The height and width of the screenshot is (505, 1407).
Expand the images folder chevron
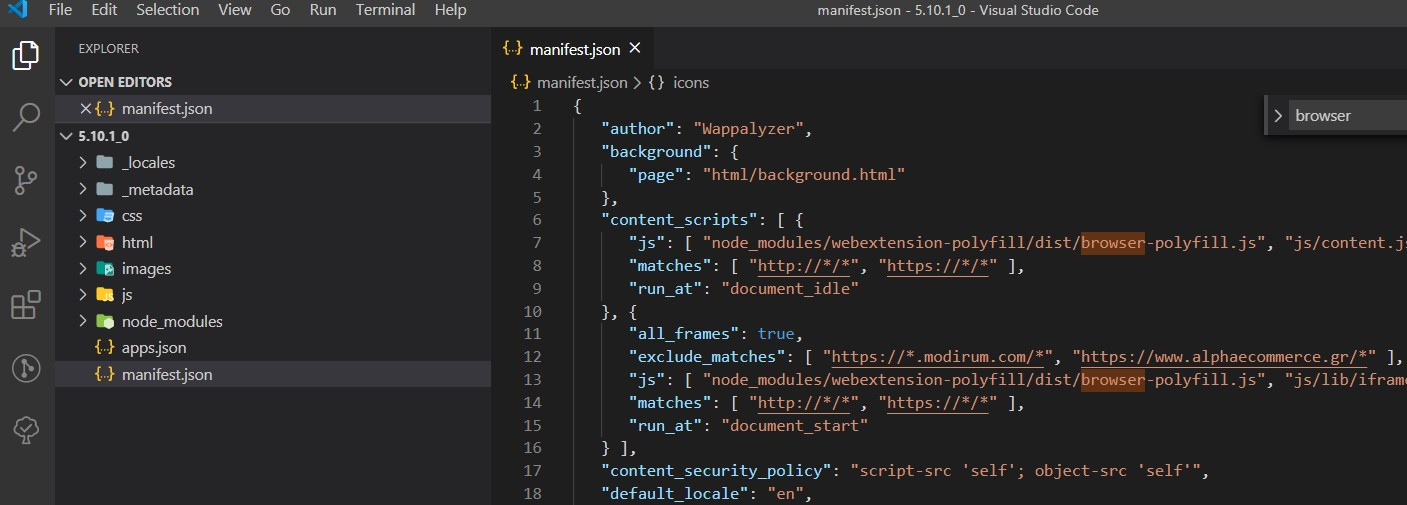[x=83, y=268]
